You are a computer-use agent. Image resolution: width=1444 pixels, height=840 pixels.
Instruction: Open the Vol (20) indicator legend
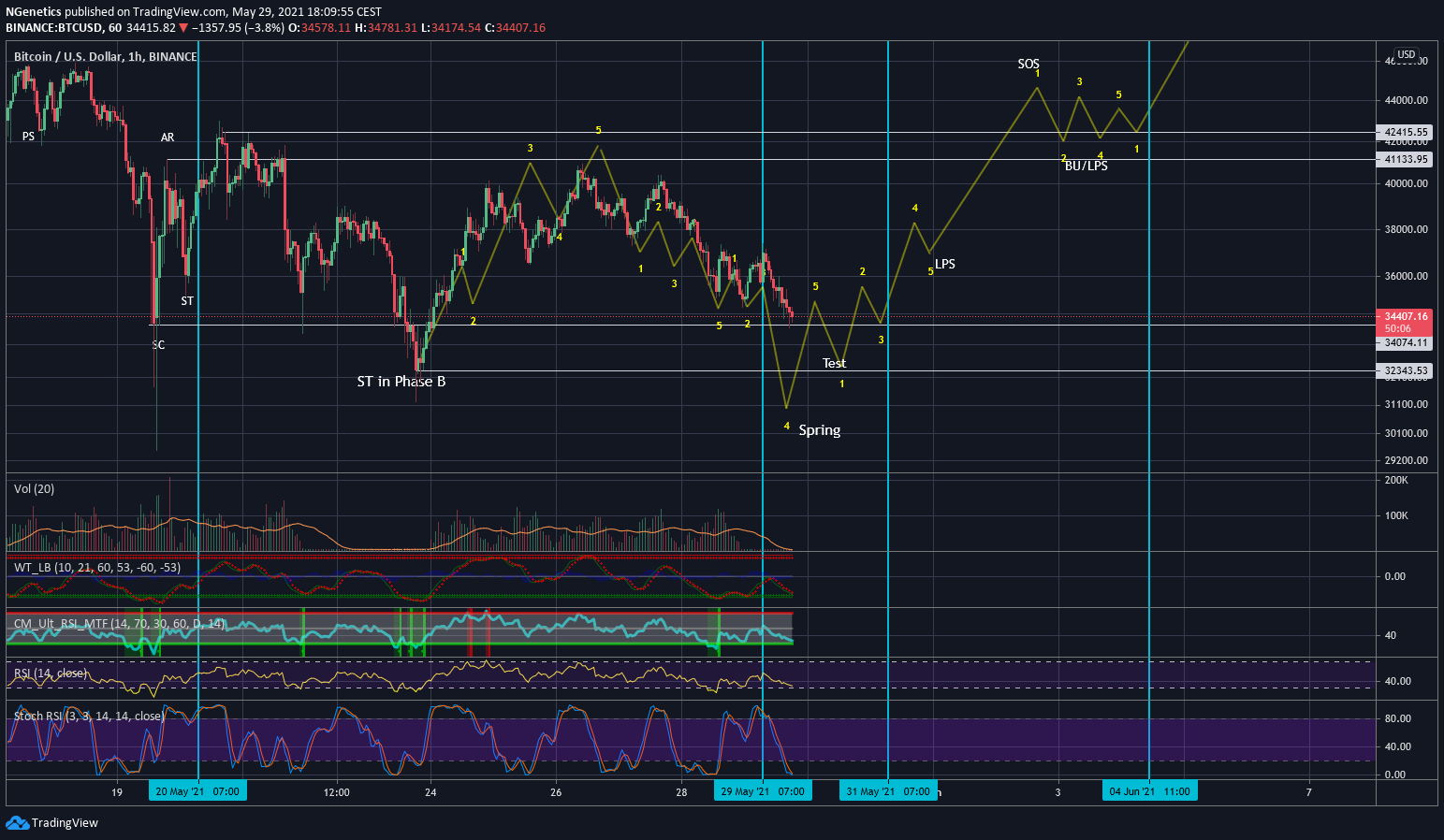pyautogui.click(x=34, y=489)
